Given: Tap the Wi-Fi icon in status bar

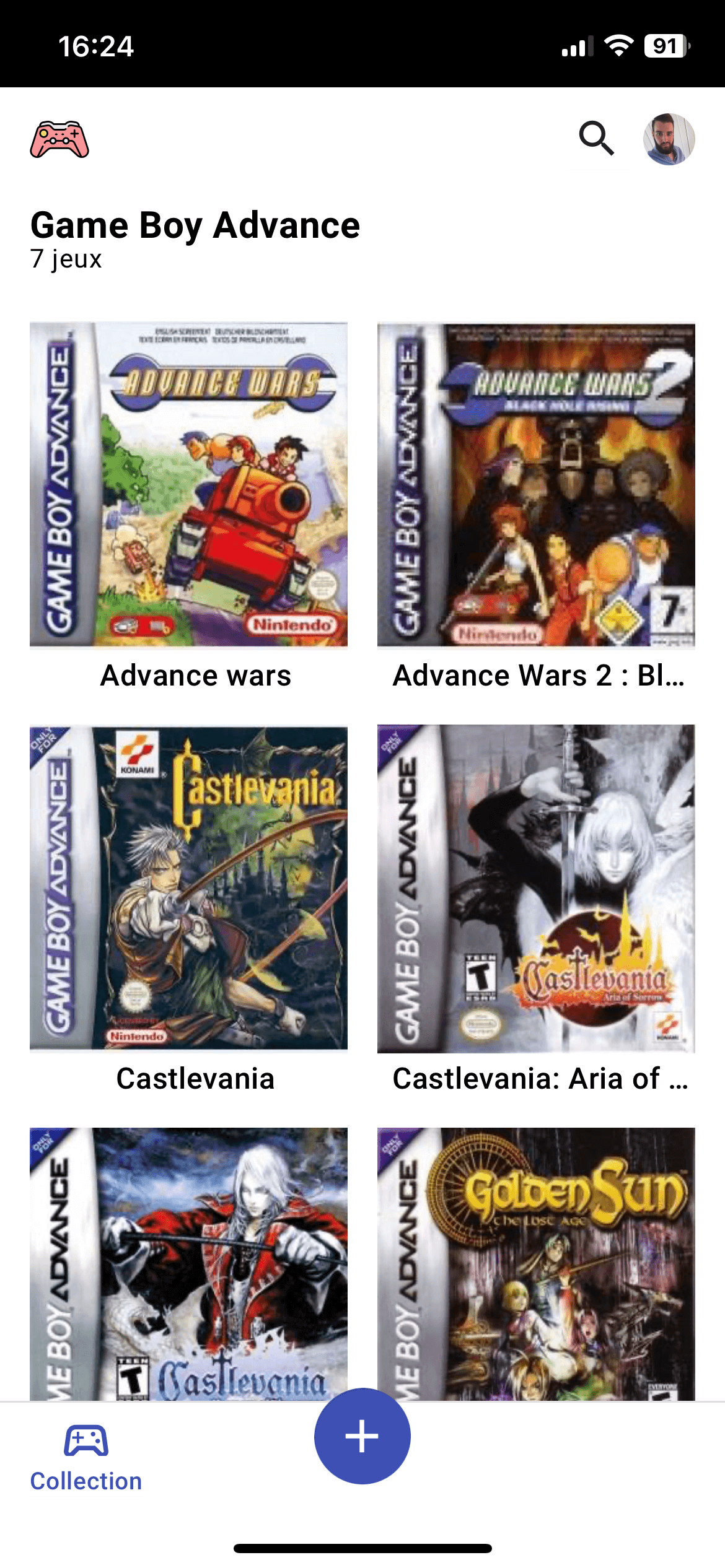Looking at the screenshot, I should point(618,46).
